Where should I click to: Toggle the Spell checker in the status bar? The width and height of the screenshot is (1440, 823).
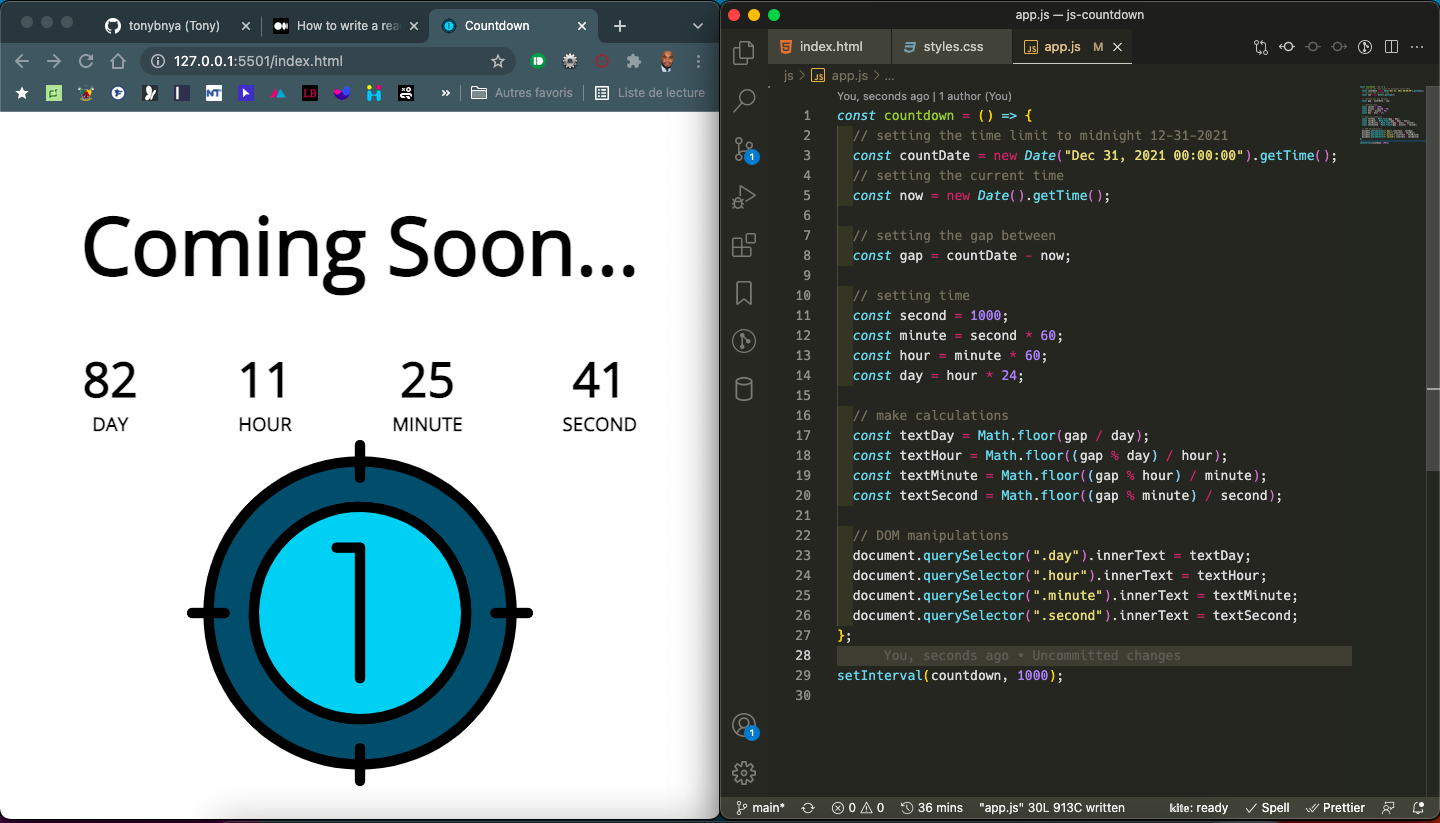(x=1267, y=807)
